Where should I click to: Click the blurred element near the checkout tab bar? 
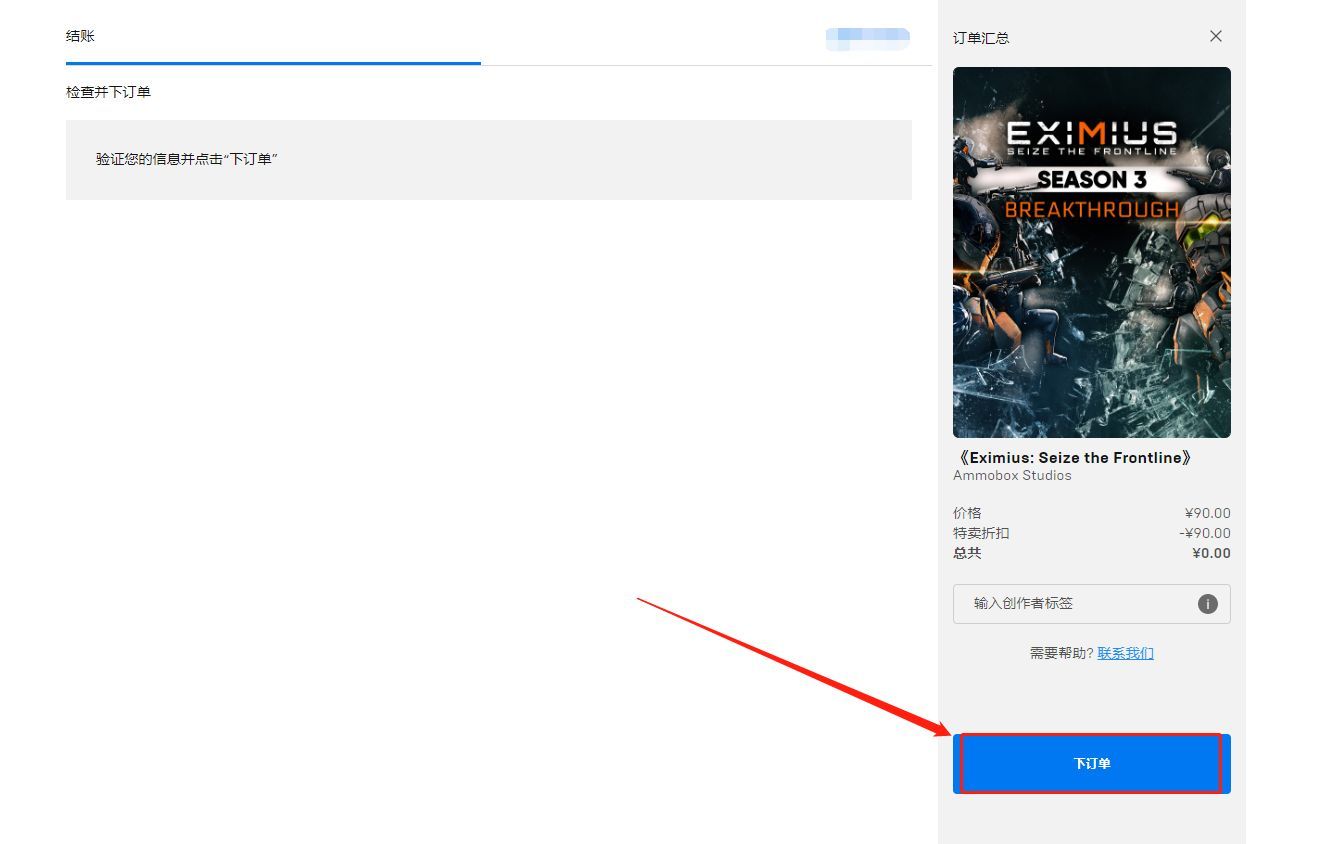(866, 38)
